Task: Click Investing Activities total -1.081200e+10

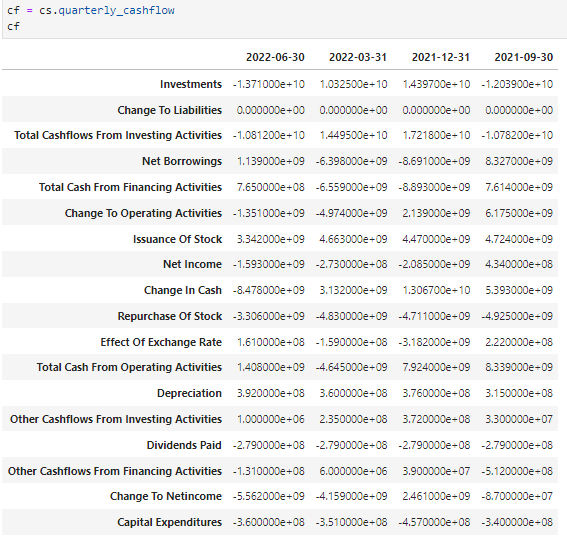Action: (269, 135)
